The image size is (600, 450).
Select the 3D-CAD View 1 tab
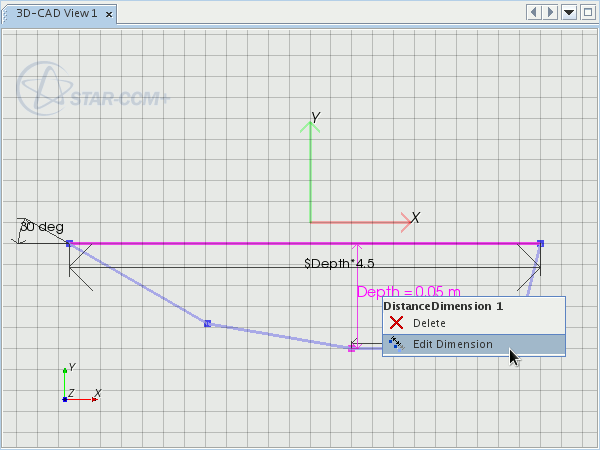57,14
